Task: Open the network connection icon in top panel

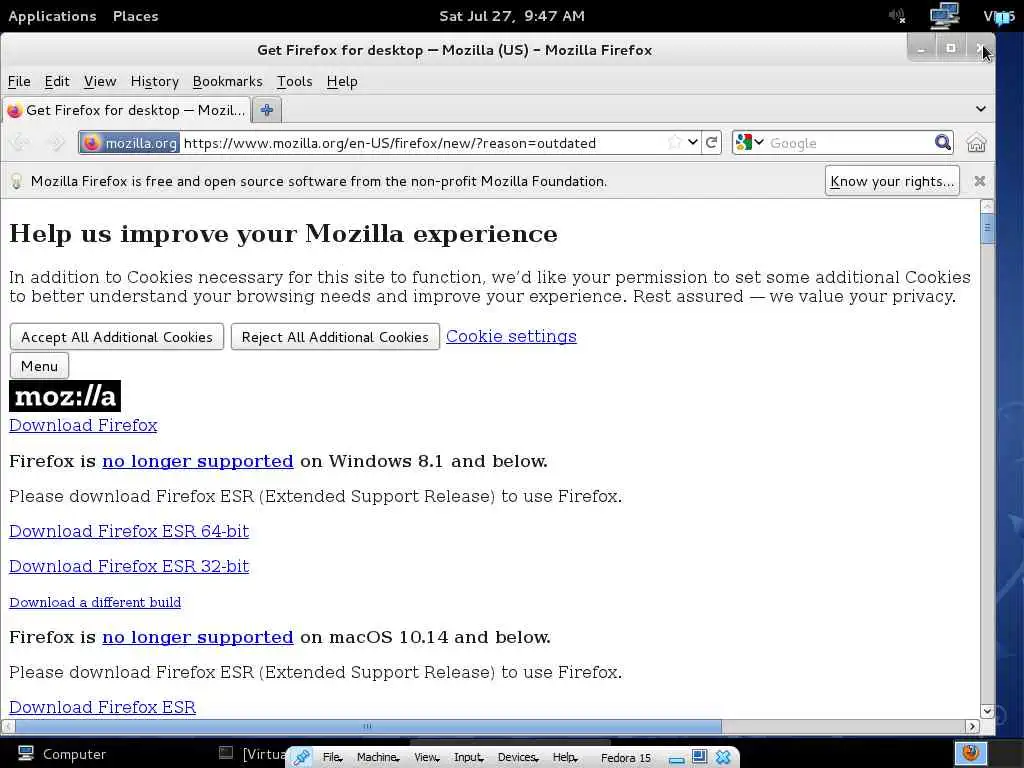Action: (x=944, y=16)
